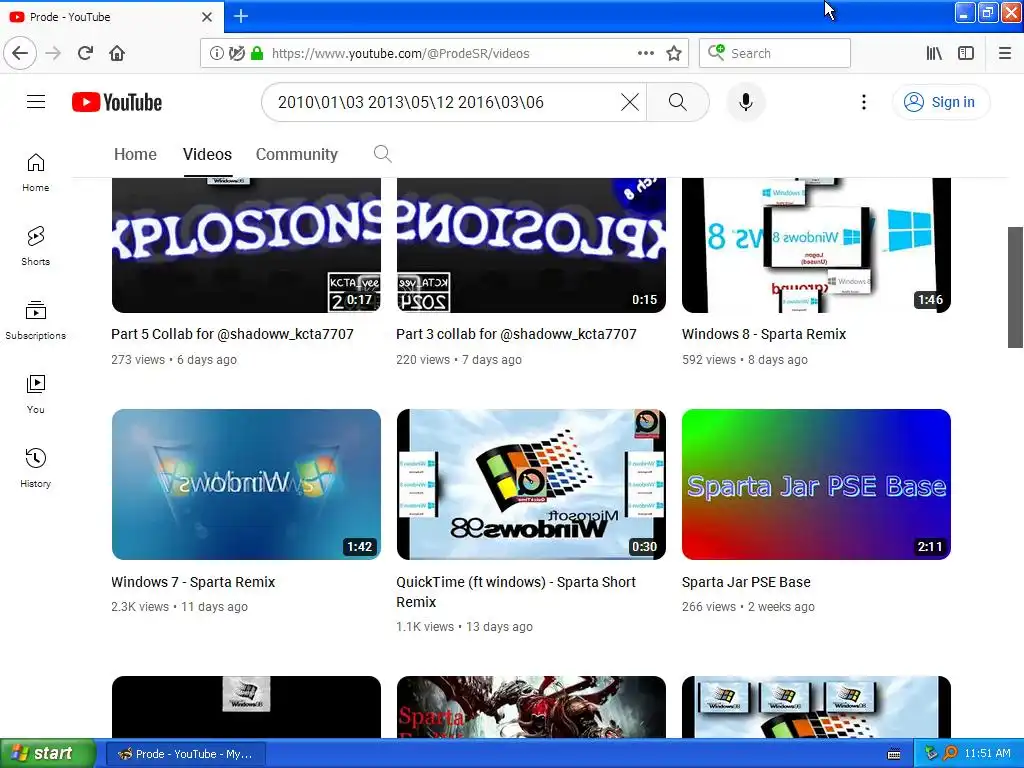This screenshot has width=1024, height=768.
Task: Click title QuickTime (ft windows) - Sparta Short Remix
Action: pyautogui.click(x=516, y=592)
